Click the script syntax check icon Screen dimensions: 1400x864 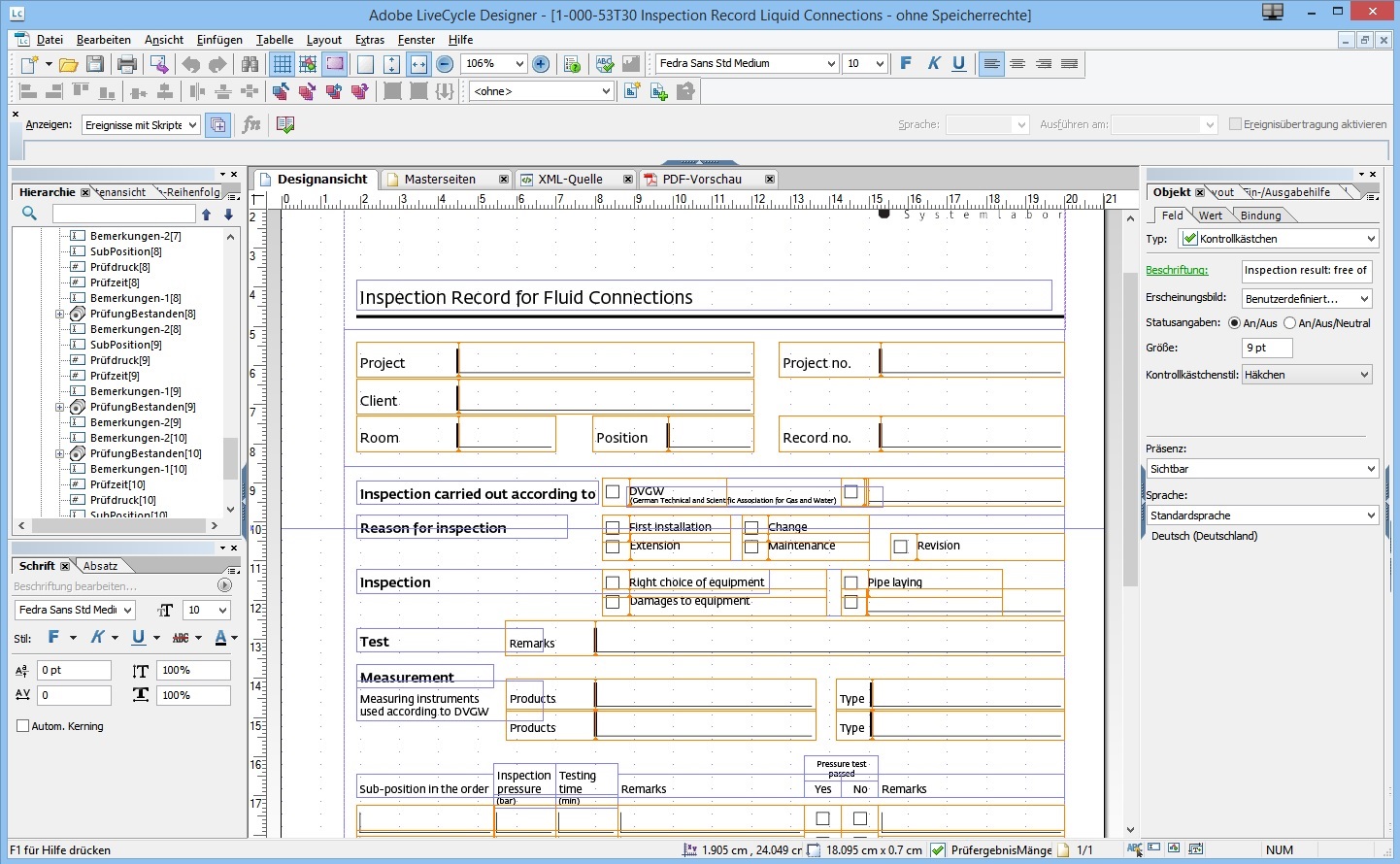pyautogui.click(x=285, y=124)
